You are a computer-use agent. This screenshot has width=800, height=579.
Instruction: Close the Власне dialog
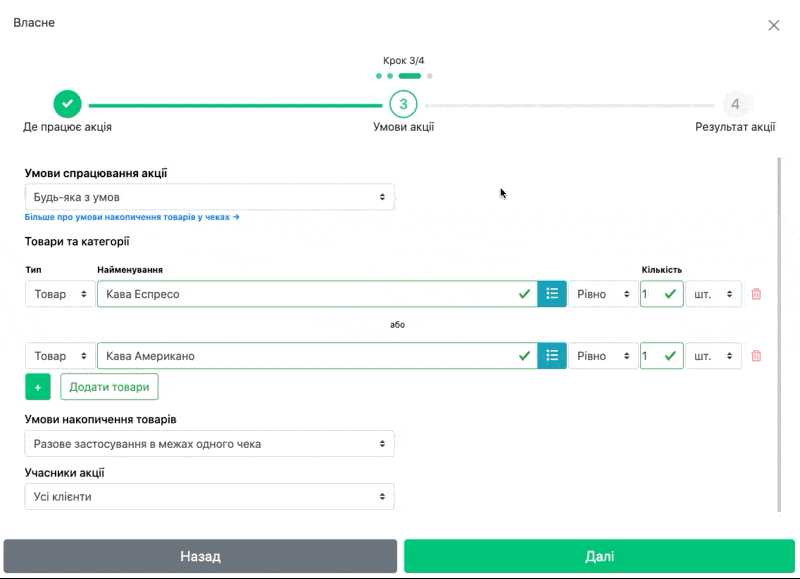(x=773, y=25)
